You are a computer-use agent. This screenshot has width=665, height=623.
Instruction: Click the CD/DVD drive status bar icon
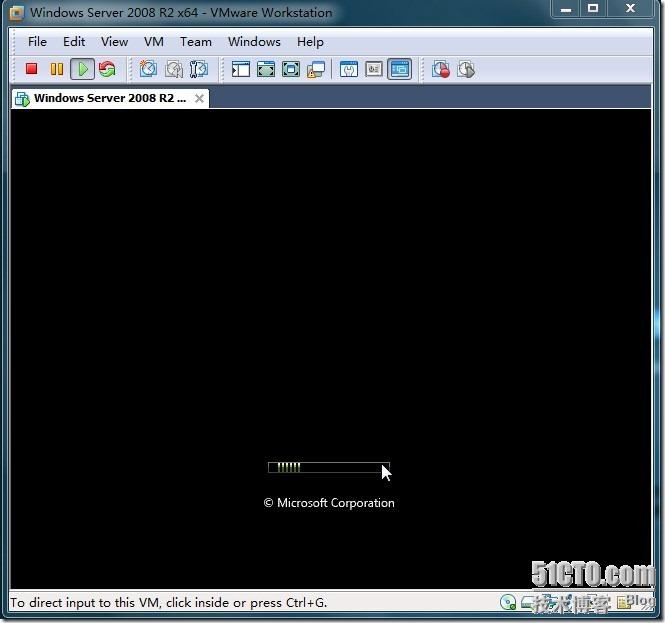508,602
